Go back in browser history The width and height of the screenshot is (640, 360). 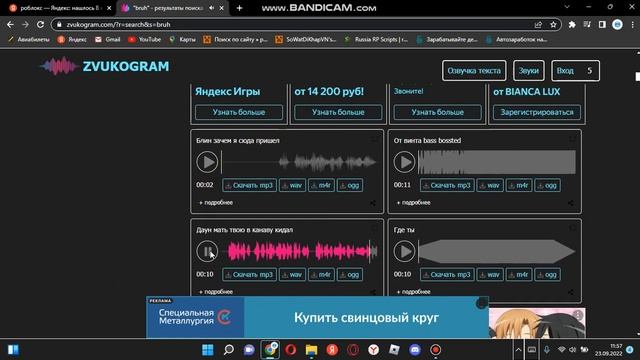pos(10,24)
